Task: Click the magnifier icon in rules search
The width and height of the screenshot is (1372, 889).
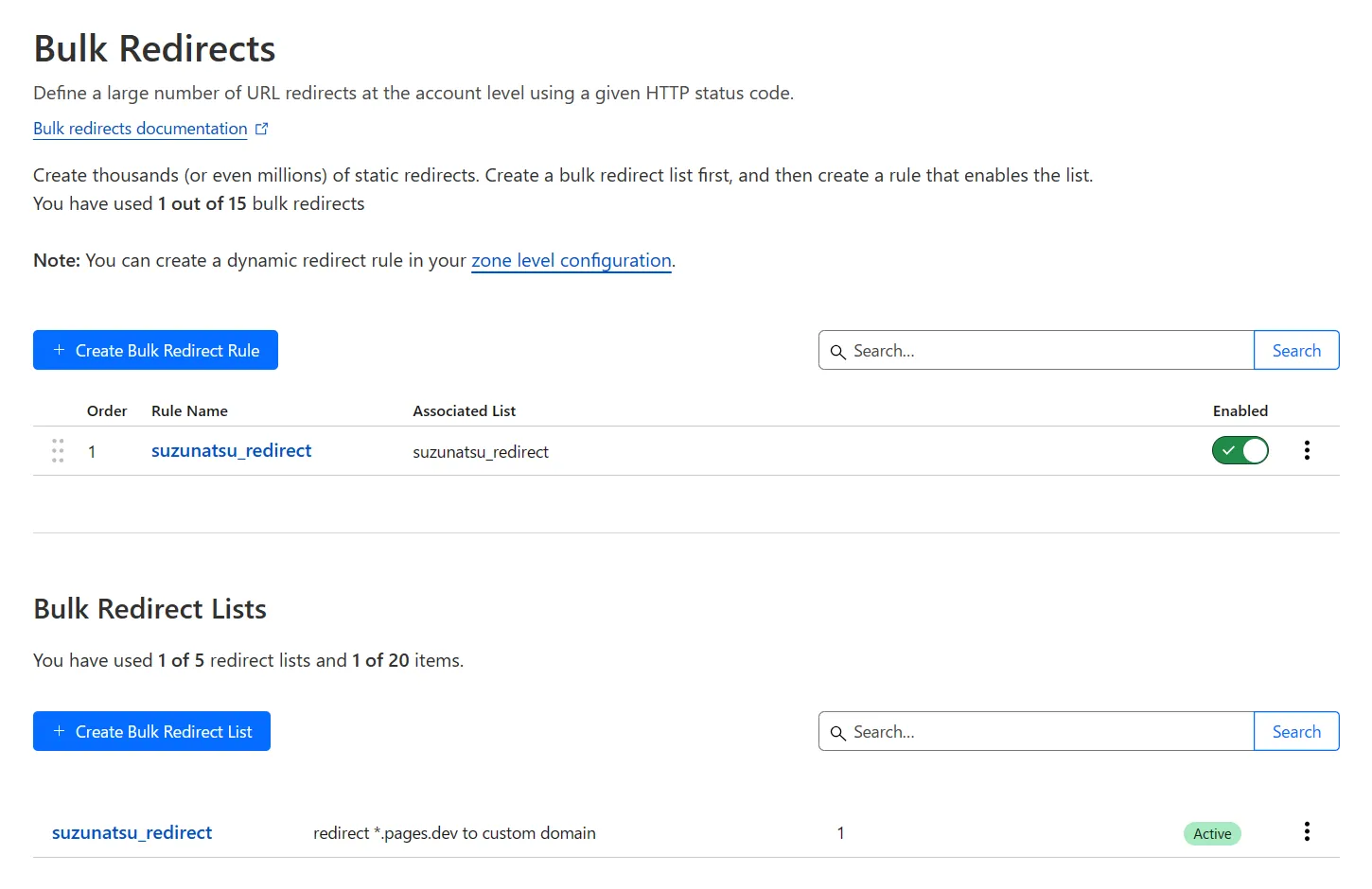Action: coord(837,352)
